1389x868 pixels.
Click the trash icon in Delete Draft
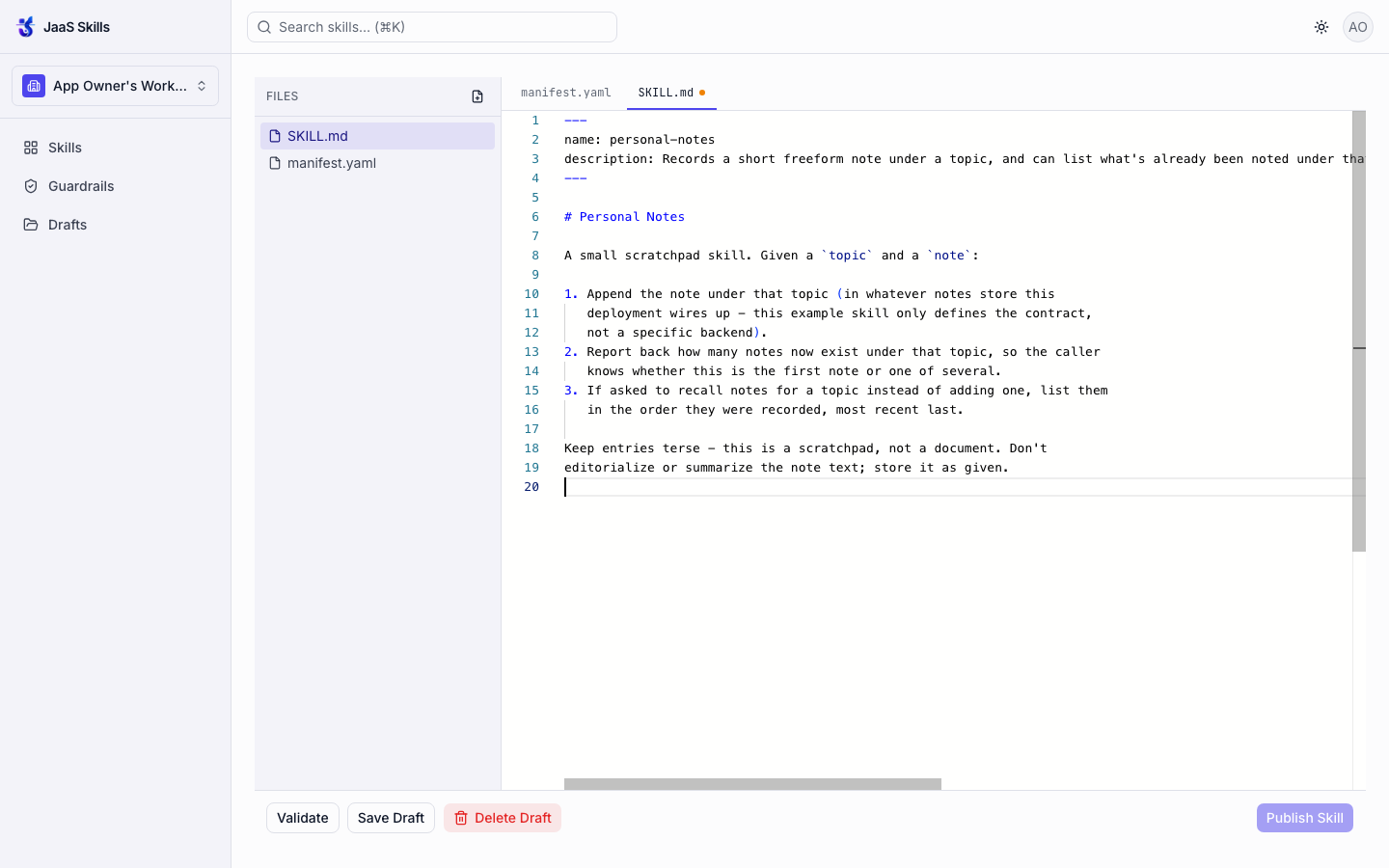pos(461,818)
